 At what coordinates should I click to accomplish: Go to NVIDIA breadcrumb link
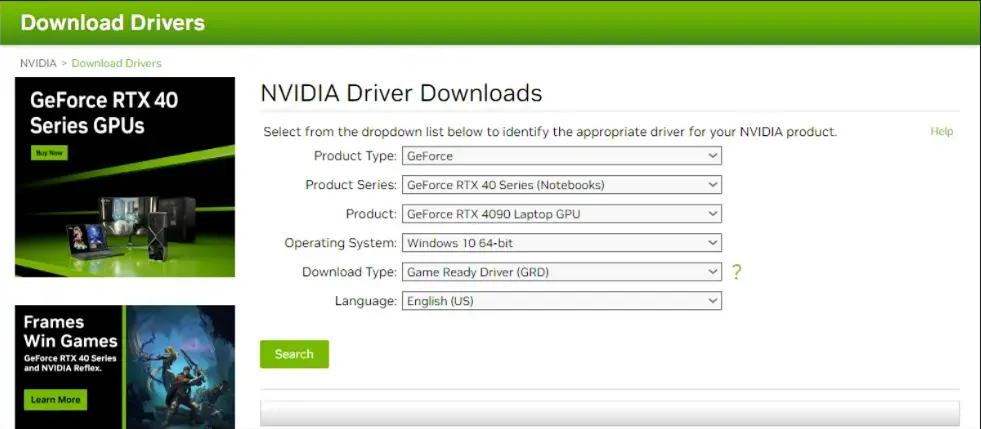38,63
